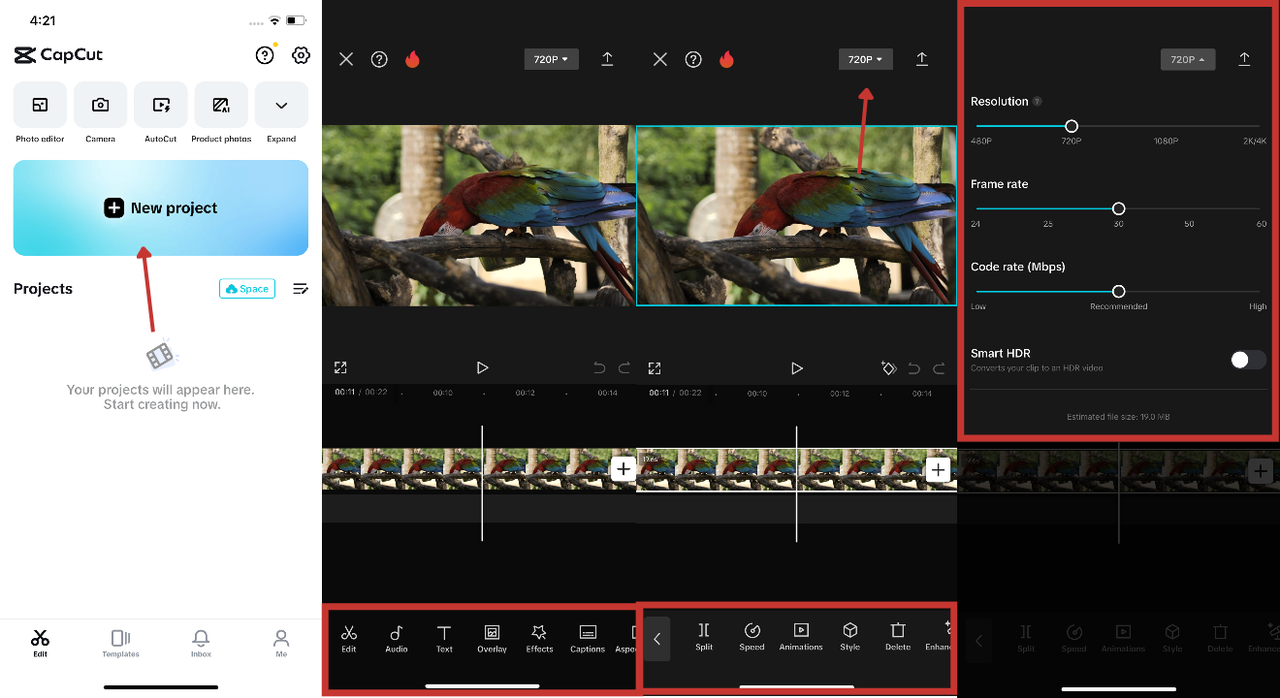Image resolution: width=1280 pixels, height=698 pixels.
Task: Open settings gear on CapCut home header
Action: click(x=300, y=55)
